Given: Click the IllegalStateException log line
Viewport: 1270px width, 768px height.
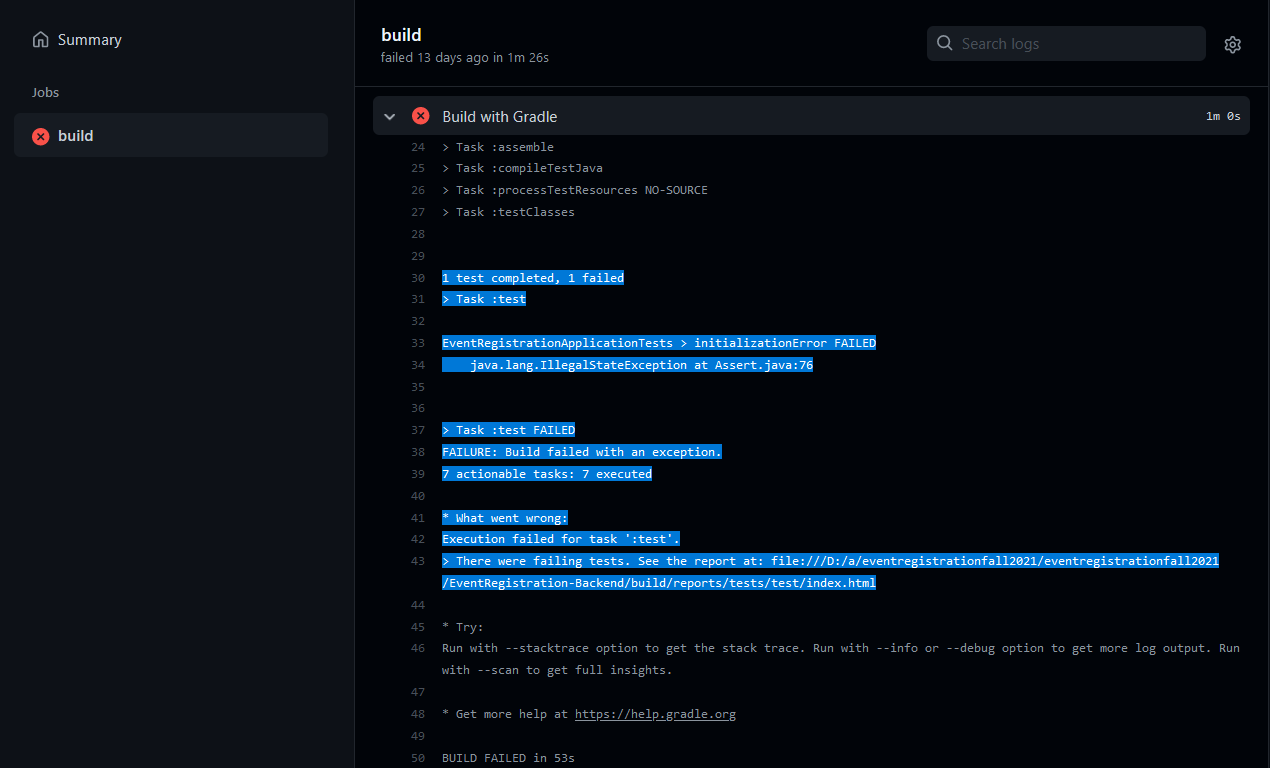Looking at the screenshot, I should [x=641, y=365].
